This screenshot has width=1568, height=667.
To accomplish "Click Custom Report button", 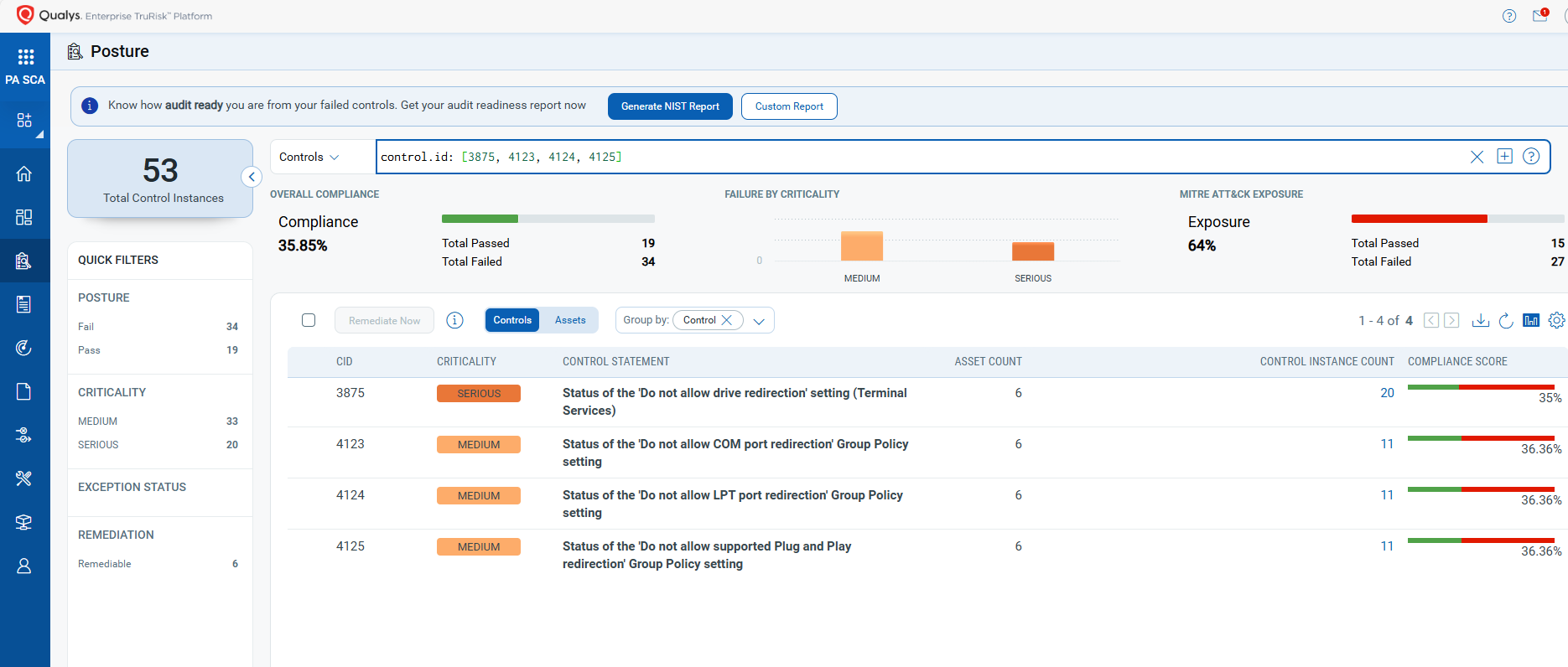I will tap(789, 106).
